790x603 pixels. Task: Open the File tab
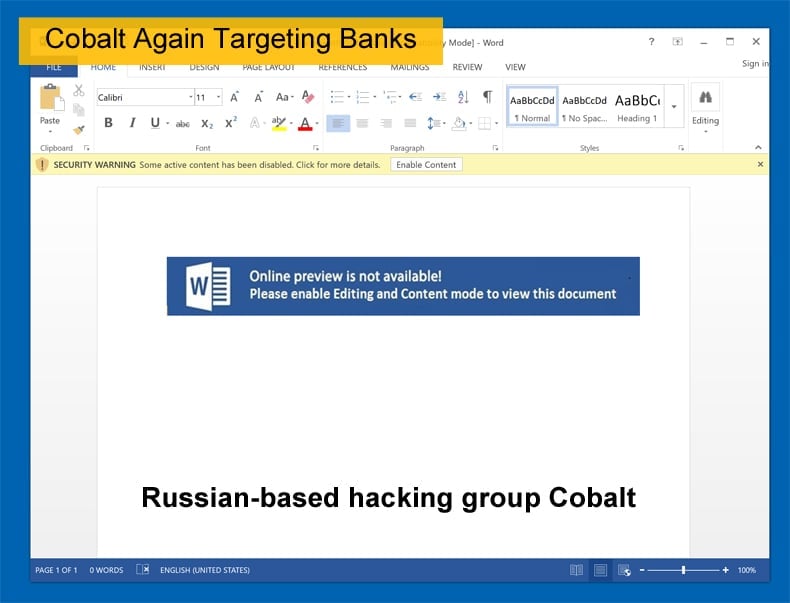54,67
